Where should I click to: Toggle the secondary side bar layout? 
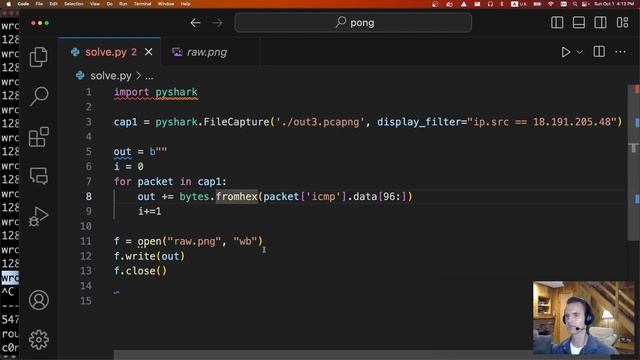point(600,22)
